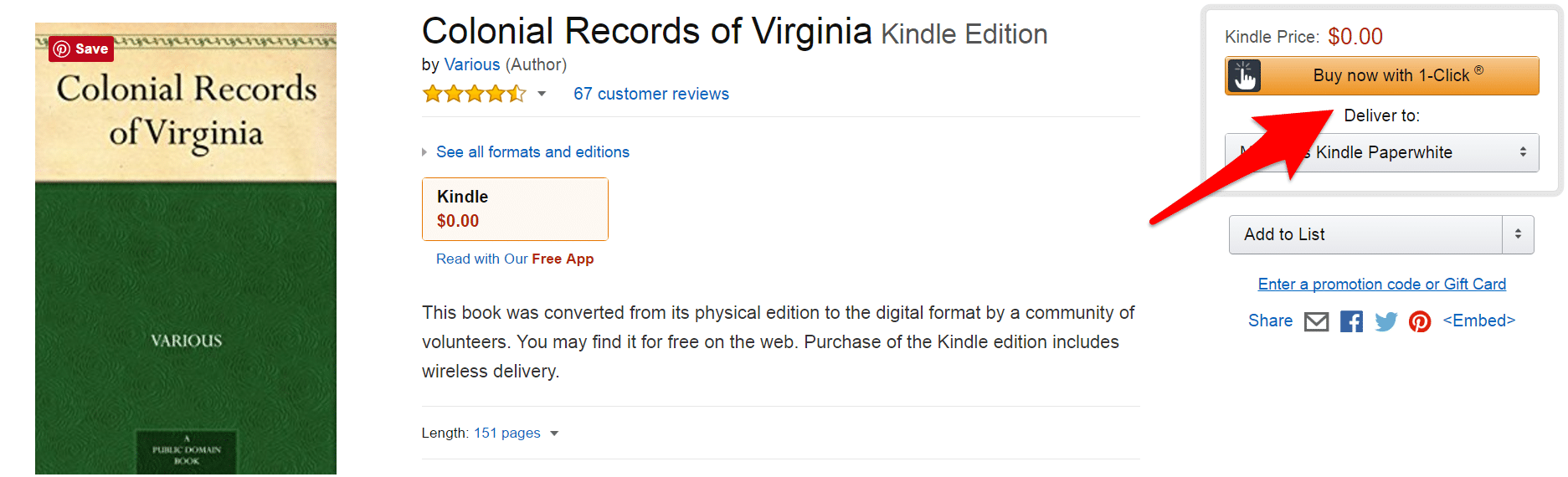Open the 67 customer reviews link
Viewport: 1568px width, 477px height.
click(650, 94)
